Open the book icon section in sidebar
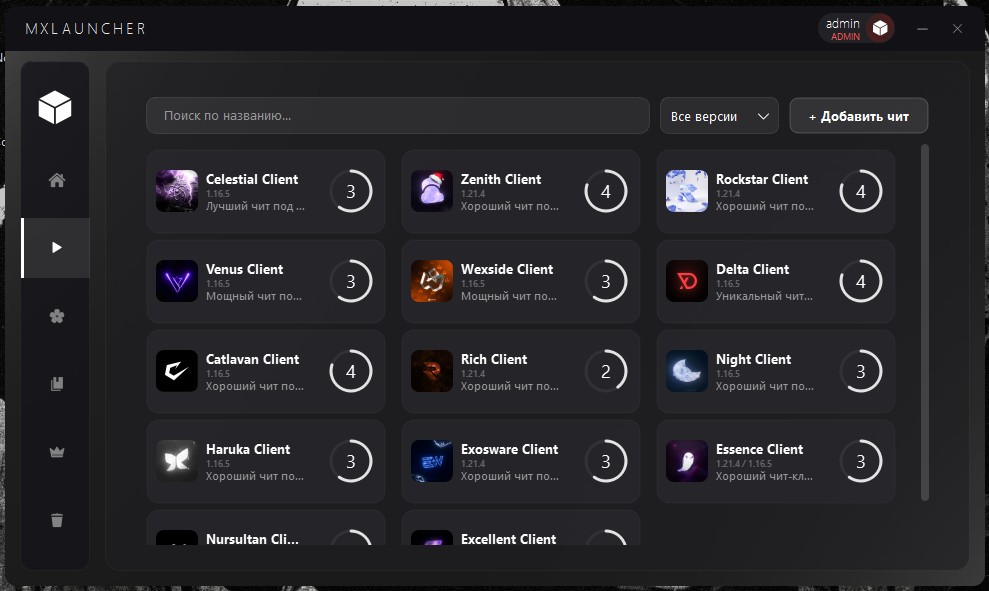 pos(56,384)
